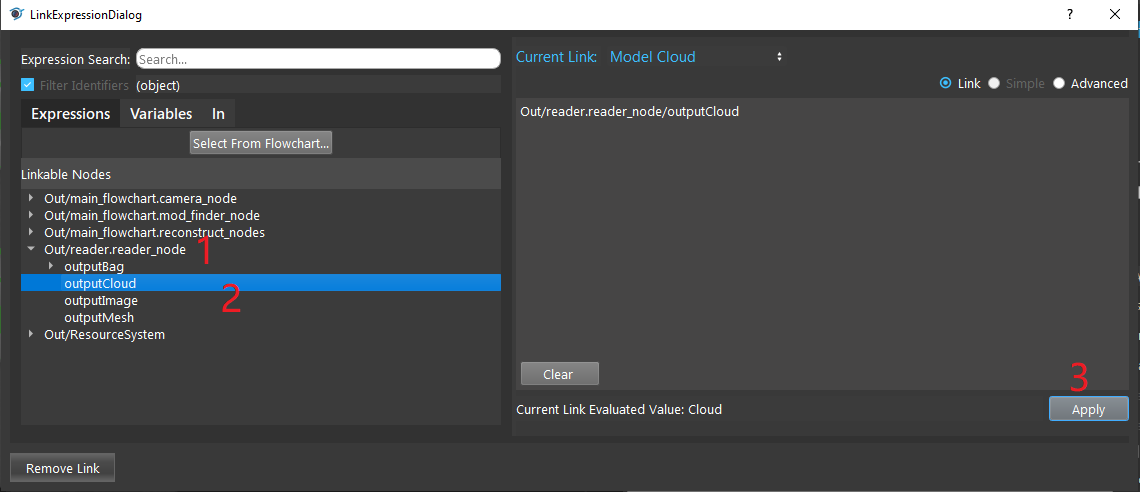This screenshot has width=1140, height=492.
Task: Click the Linkable Nodes header
Action: 261,174
